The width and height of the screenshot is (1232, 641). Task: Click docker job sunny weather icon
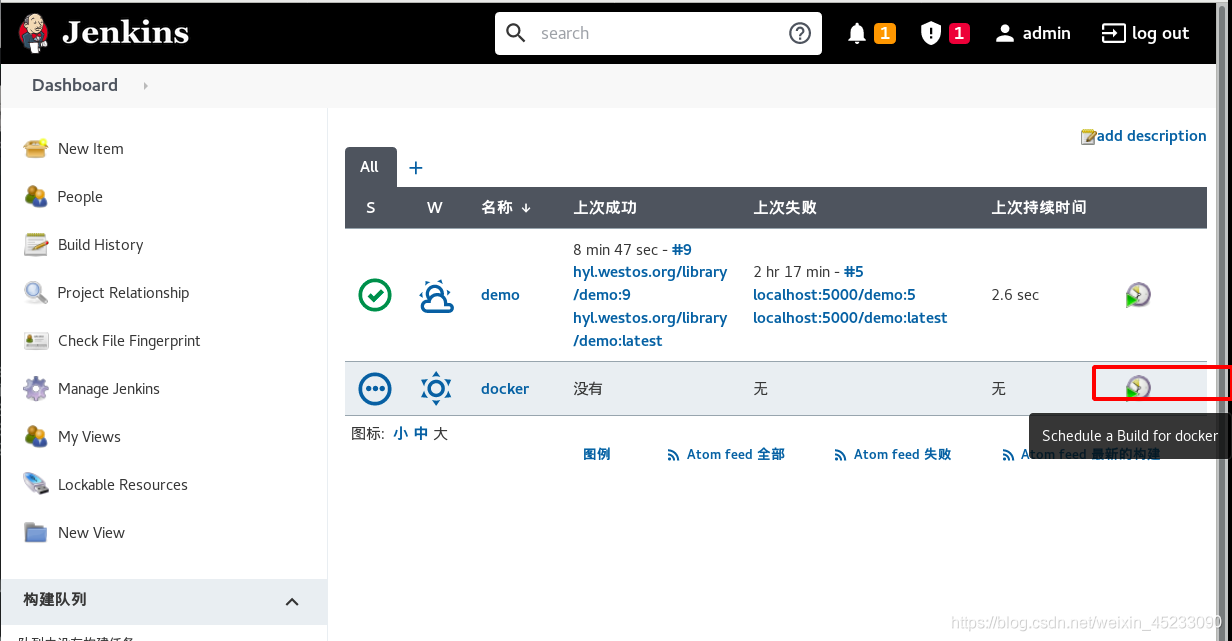(436, 388)
